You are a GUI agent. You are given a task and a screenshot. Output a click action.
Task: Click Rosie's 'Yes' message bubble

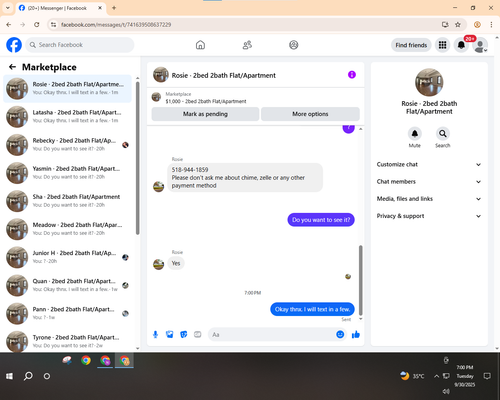point(176,263)
